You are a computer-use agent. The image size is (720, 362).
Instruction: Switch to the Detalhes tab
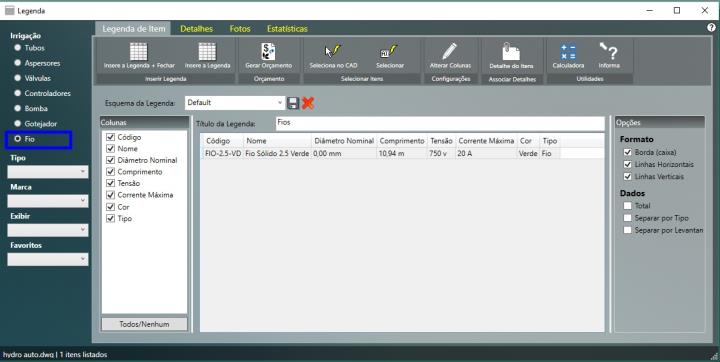pyautogui.click(x=197, y=28)
